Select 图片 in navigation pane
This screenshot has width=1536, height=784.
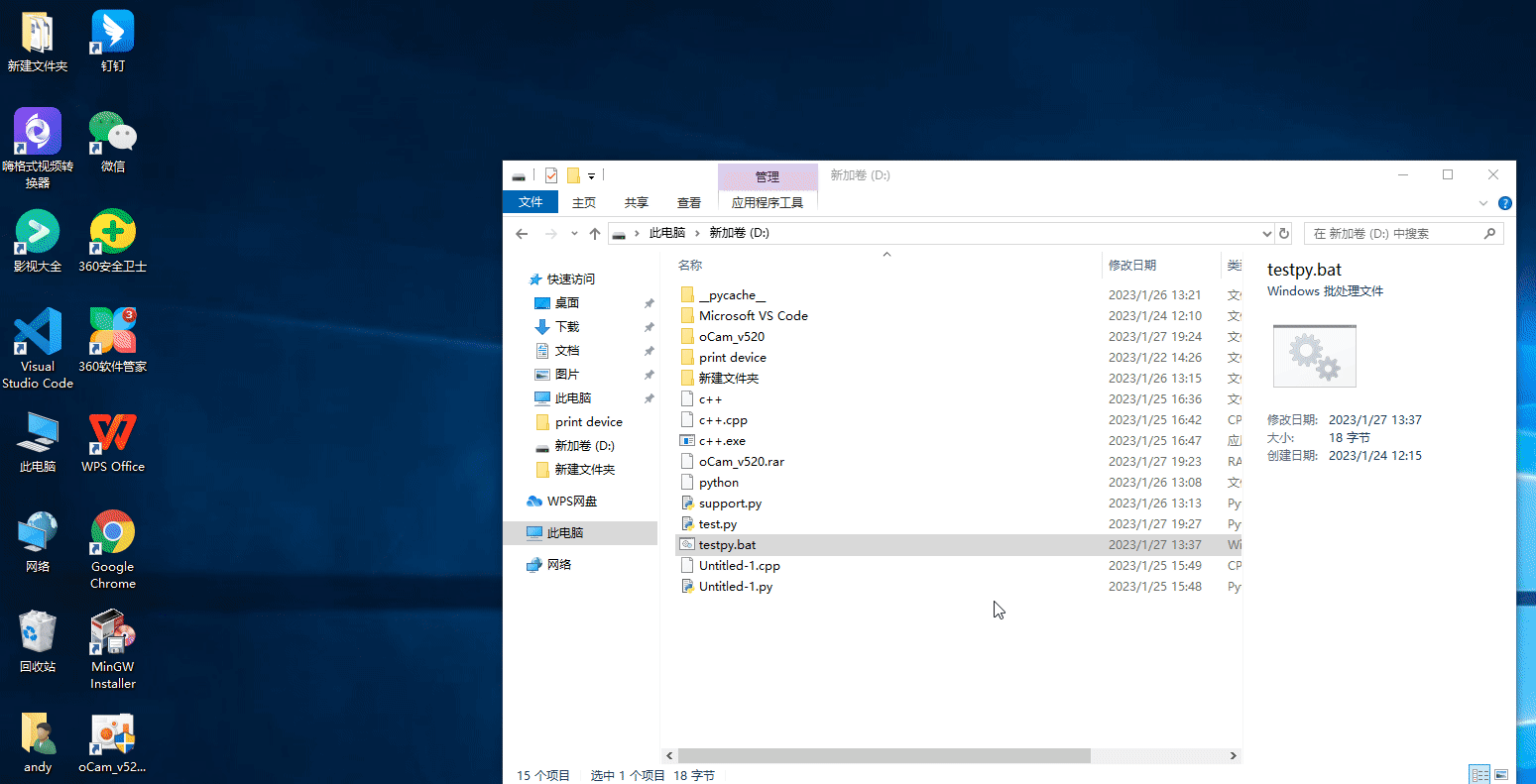point(567,375)
